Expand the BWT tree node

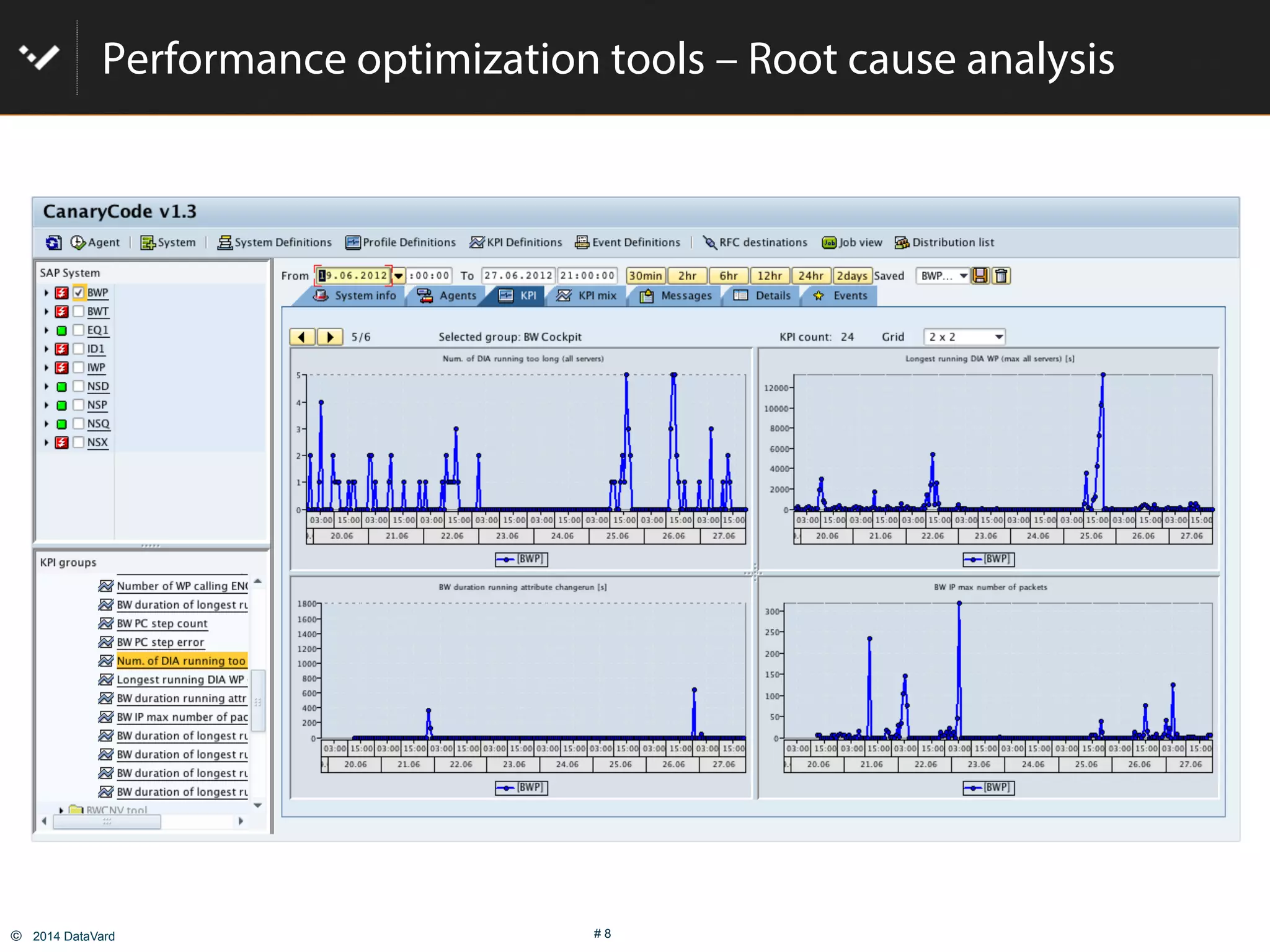pyautogui.click(x=47, y=311)
